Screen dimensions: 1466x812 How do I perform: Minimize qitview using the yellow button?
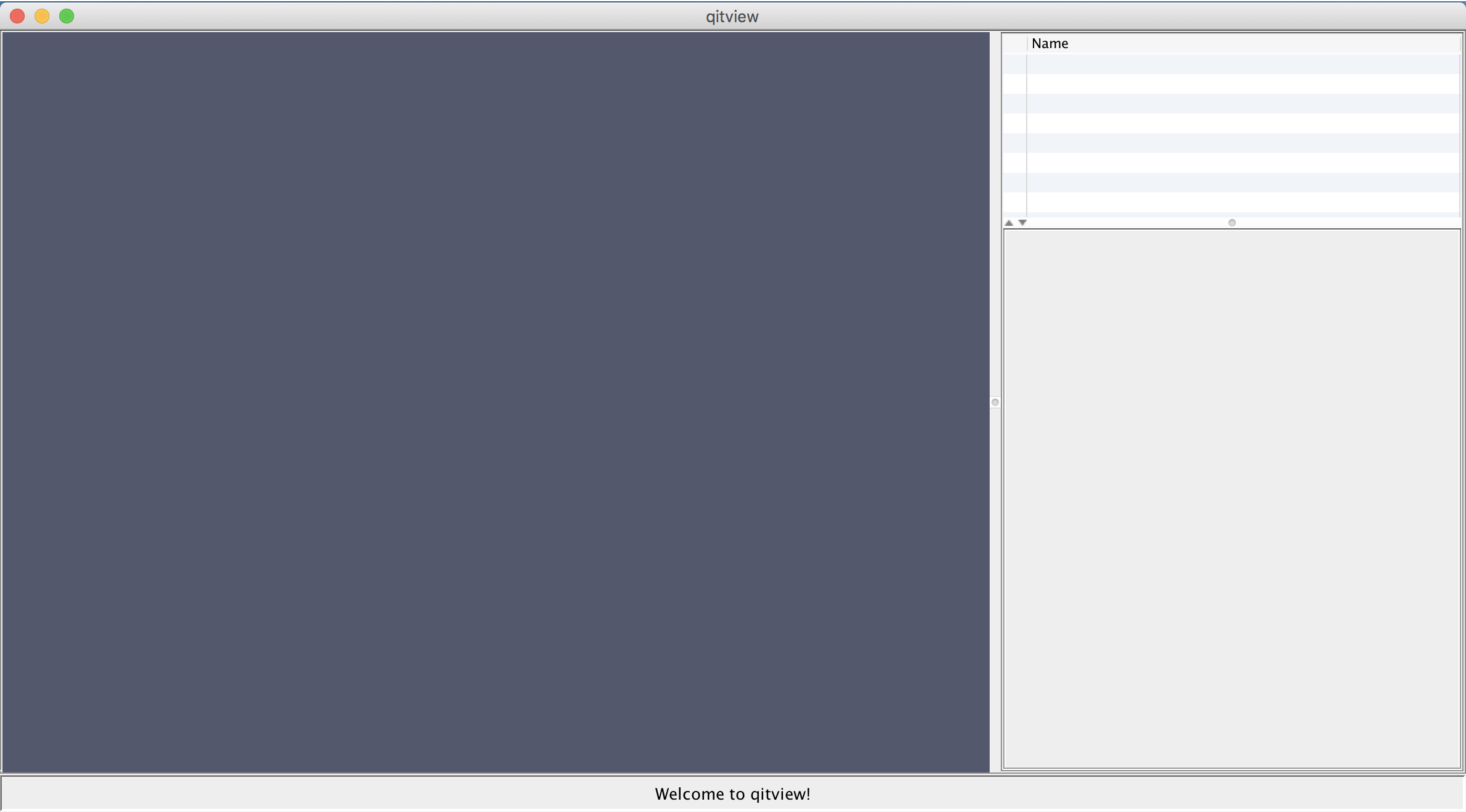(42, 16)
